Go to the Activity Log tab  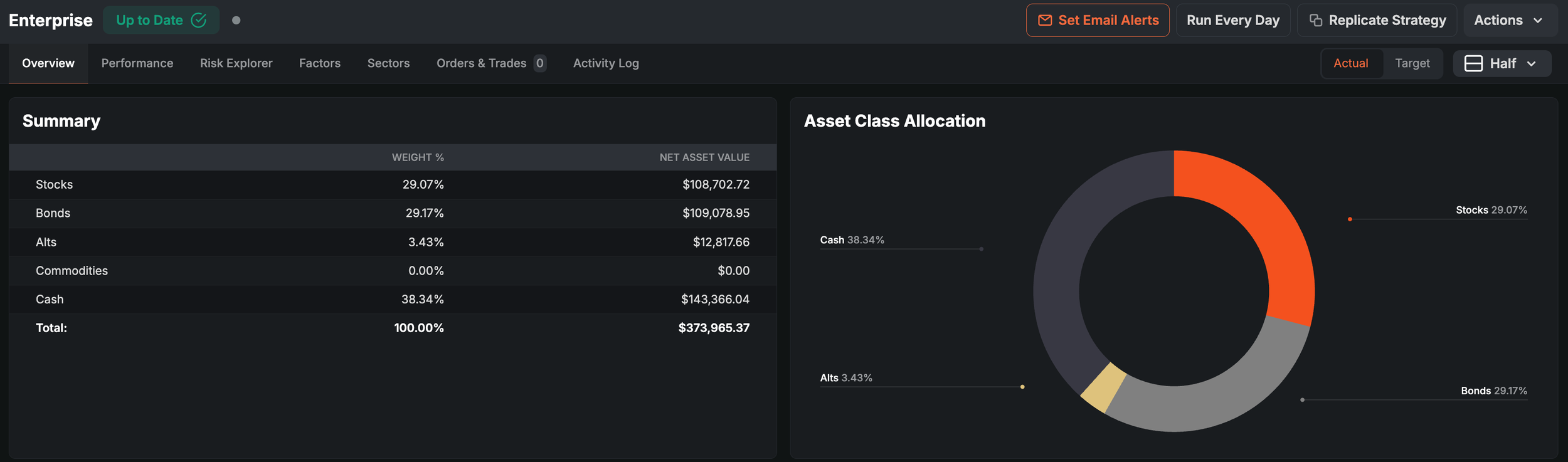(606, 63)
